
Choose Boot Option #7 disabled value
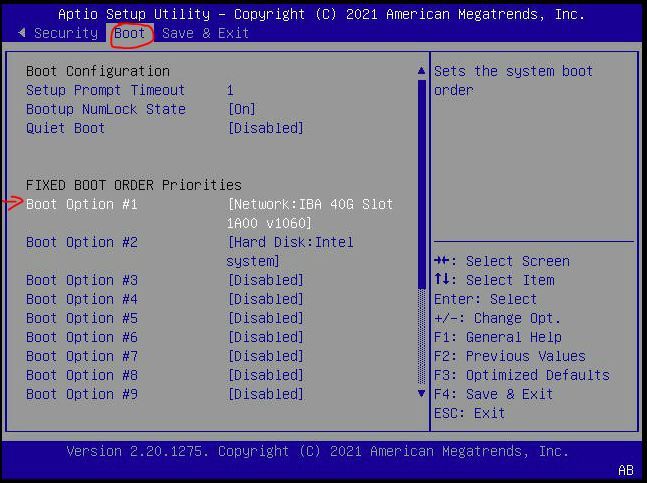click(x=265, y=356)
